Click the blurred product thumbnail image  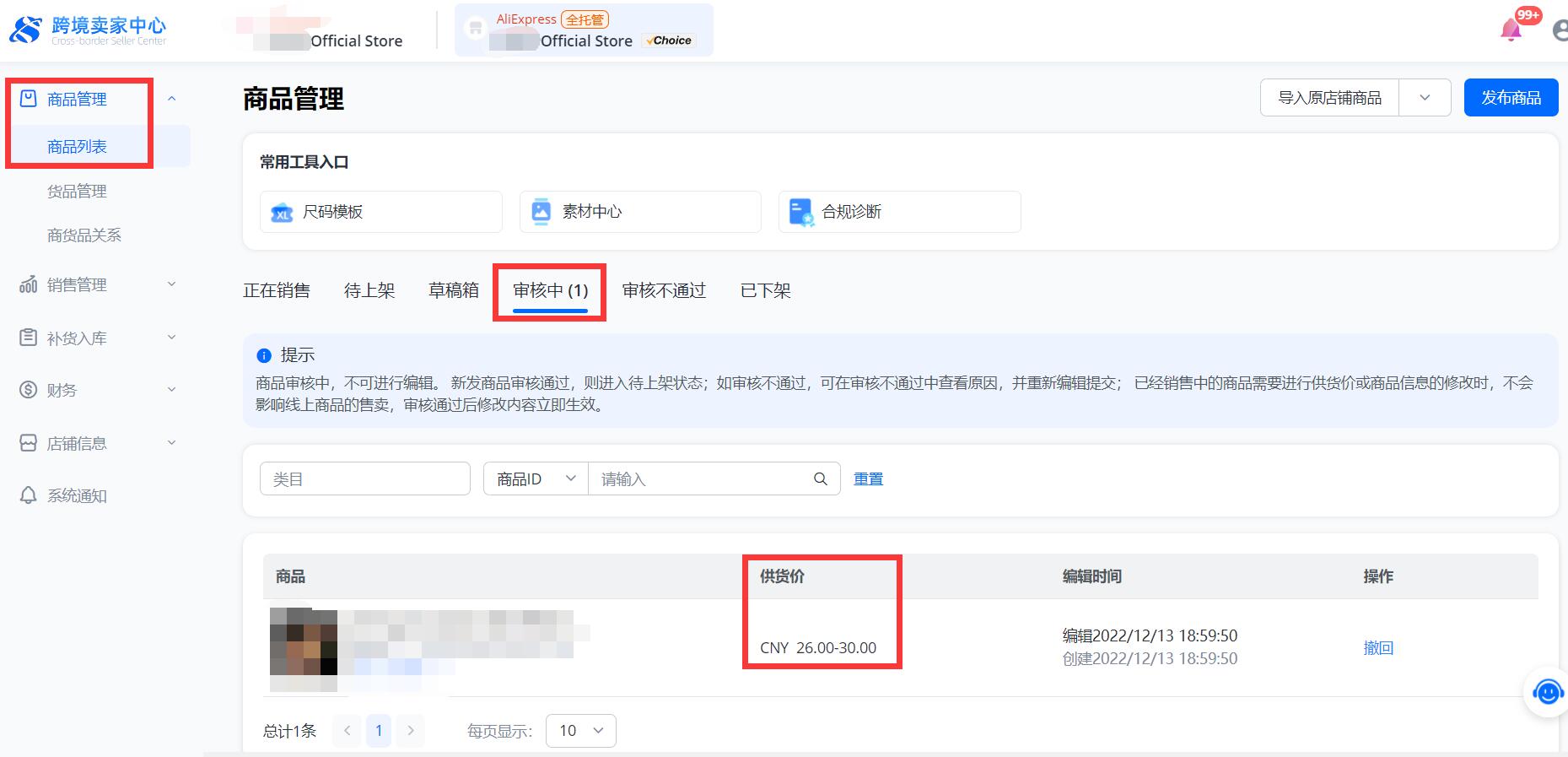[304, 649]
